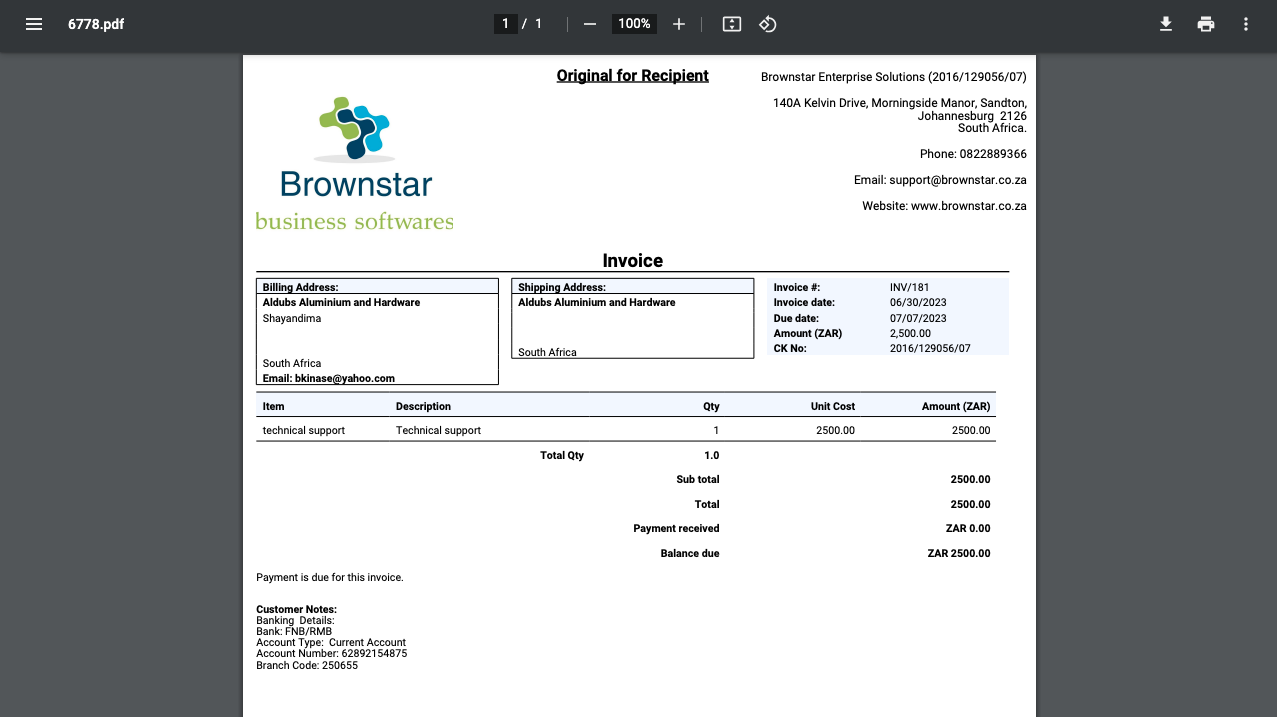Zoom out the document view
1277x717 pixels.
589,23
